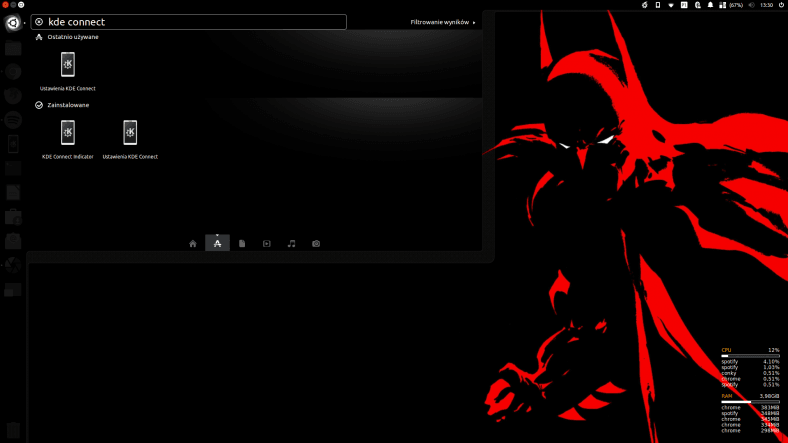Screen dimensions: 788x443
Task: Open the Wi-Fi network indicator
Action: point(671,5)
